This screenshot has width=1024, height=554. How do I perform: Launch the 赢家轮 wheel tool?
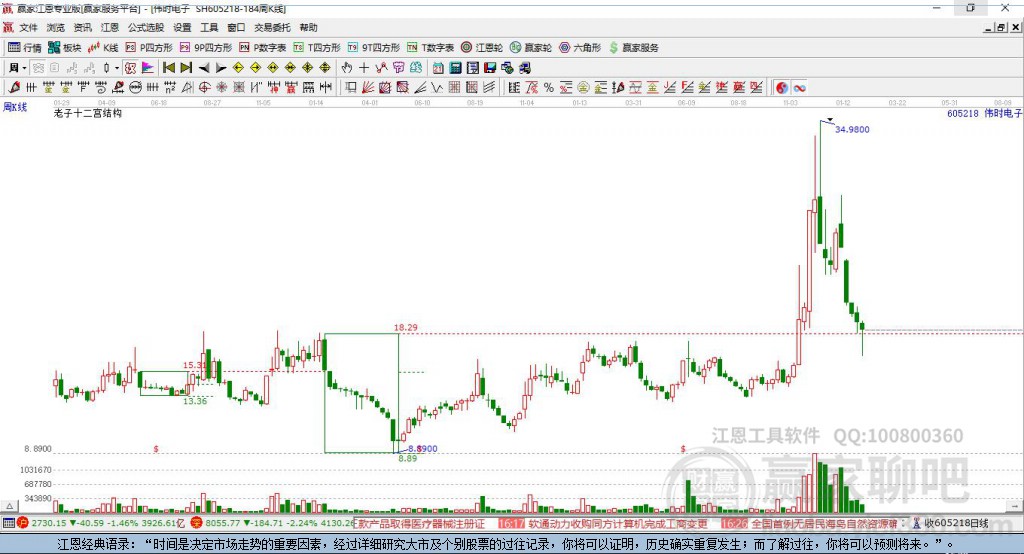531,48
